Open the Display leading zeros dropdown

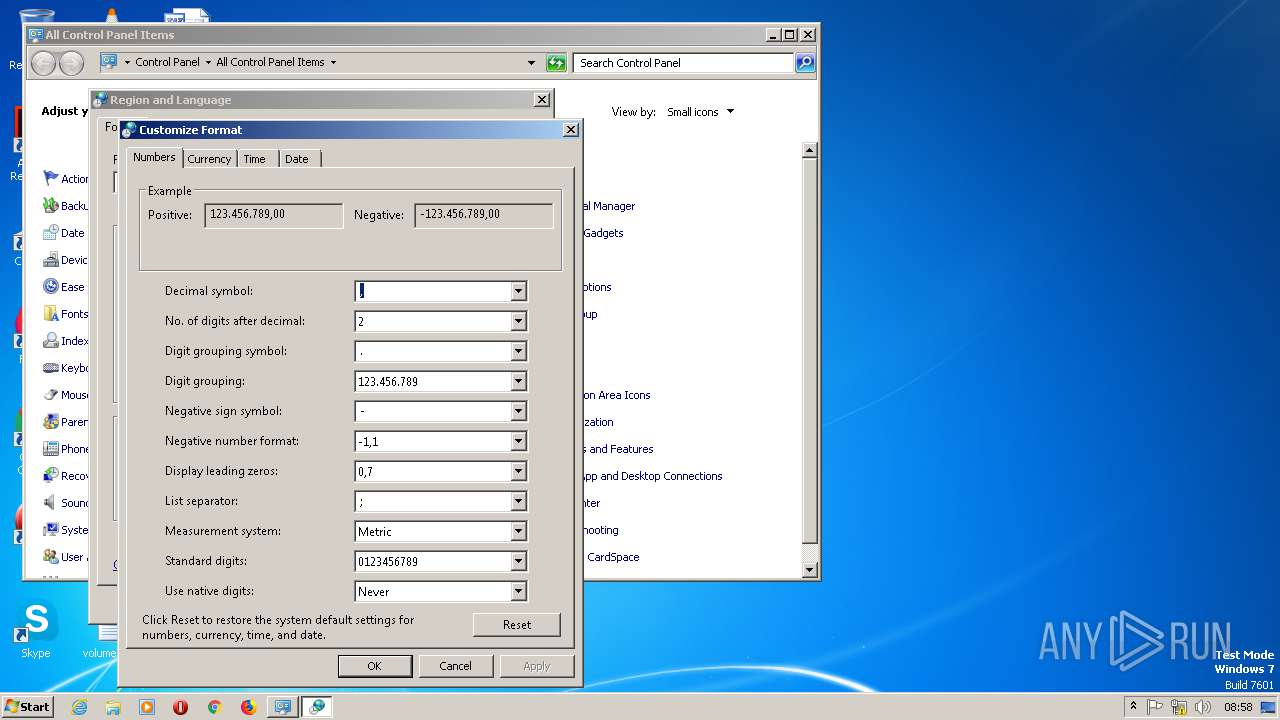(518, 471)
